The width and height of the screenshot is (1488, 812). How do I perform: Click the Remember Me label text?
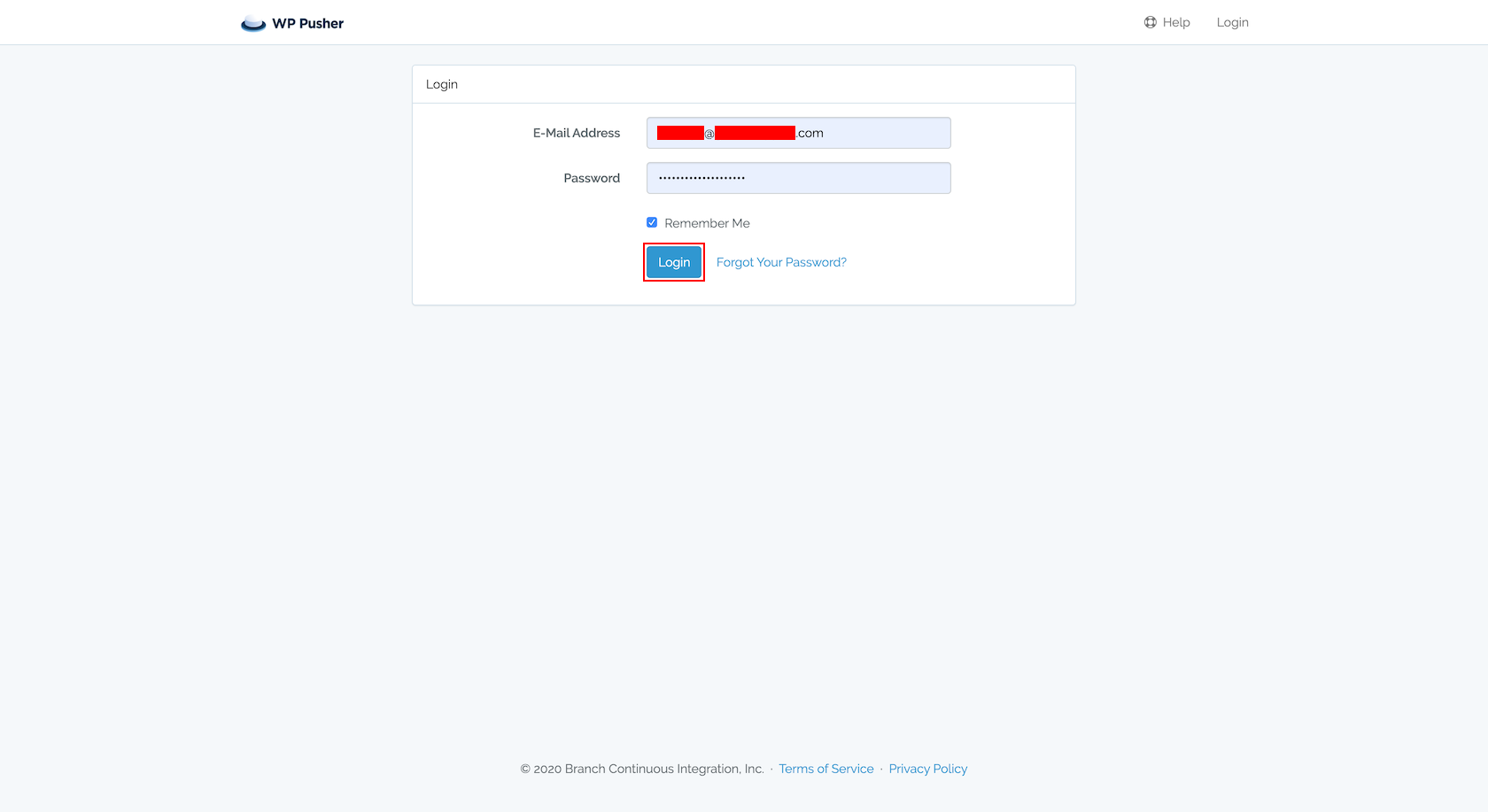tap(707, 222)
